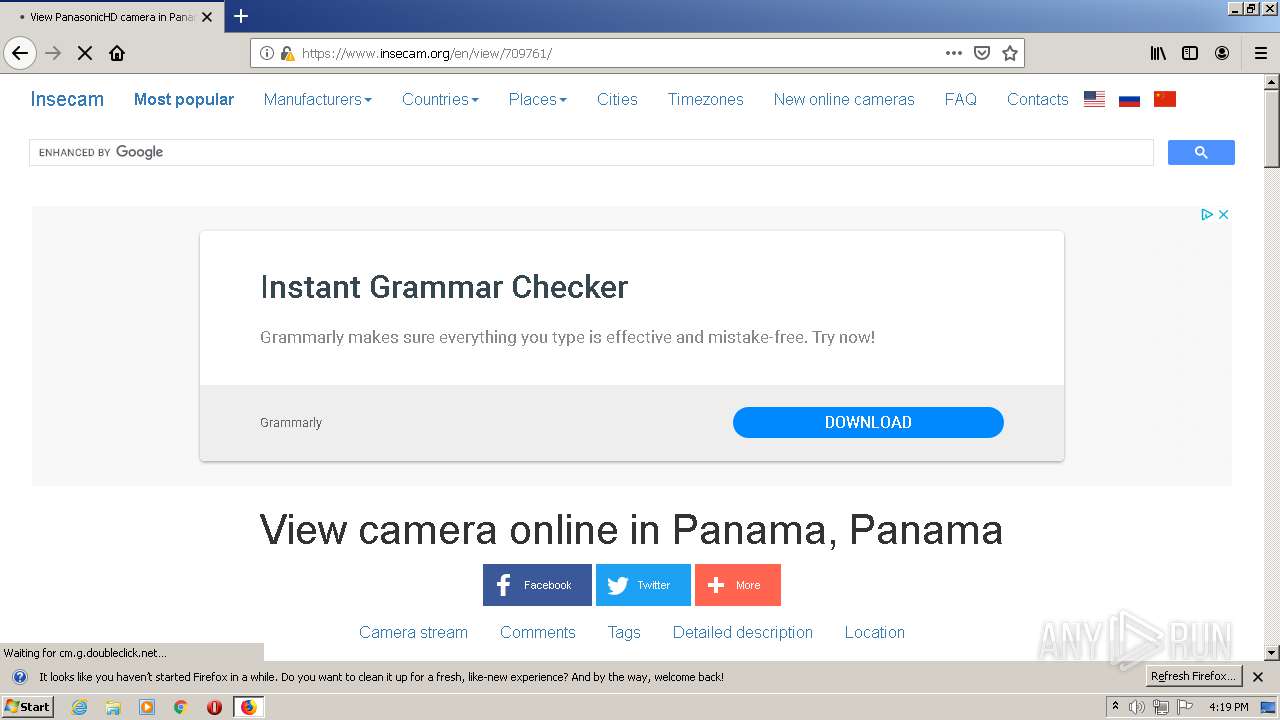The image size is (1280, 720).
Task: Click the vertical scrollbar down arrow
Action: [1272, 653]
